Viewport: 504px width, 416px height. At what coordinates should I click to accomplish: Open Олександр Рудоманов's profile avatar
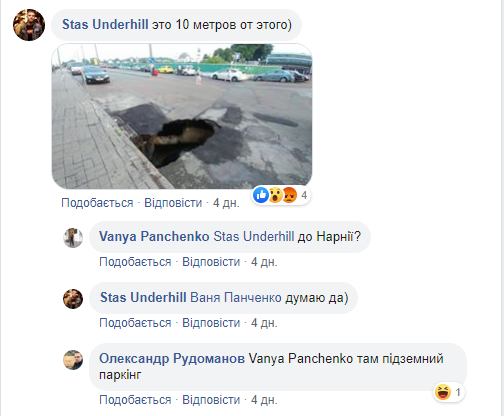(x=73, y=360)
